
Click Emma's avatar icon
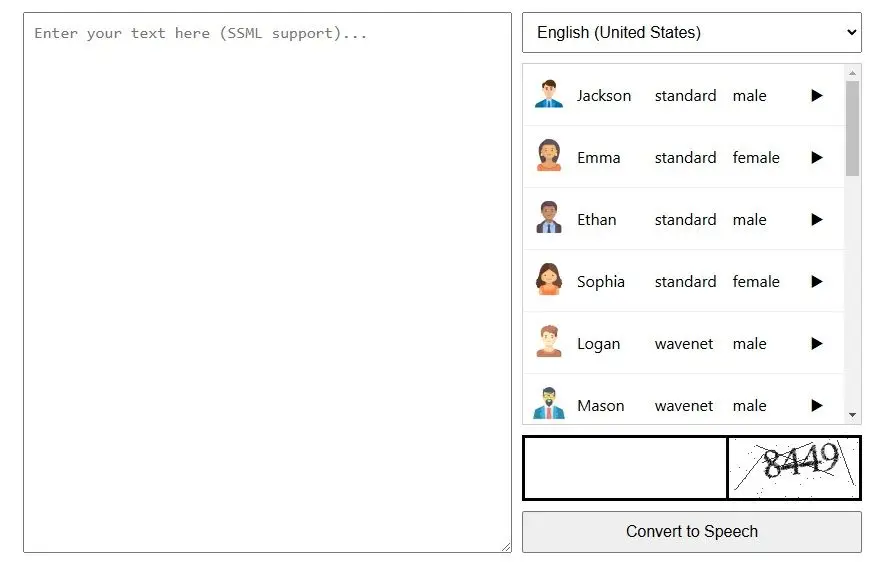click(549, 157)
